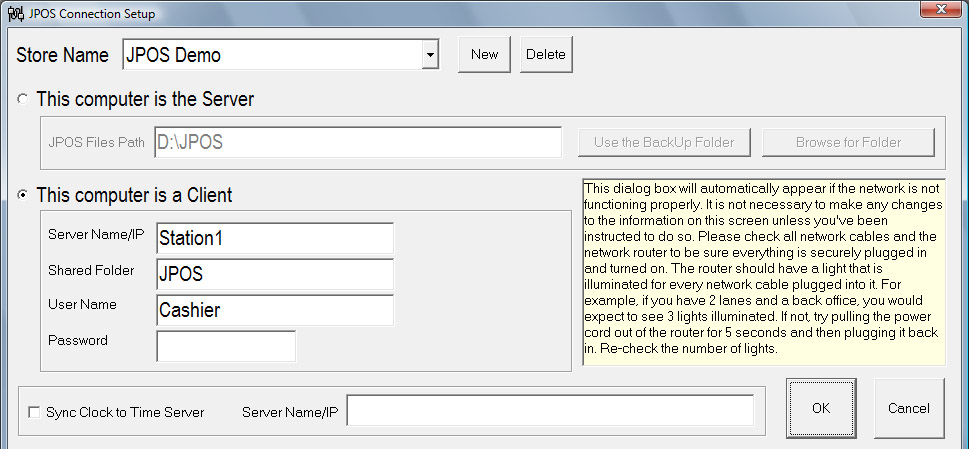Select 'This computer is the Server' radio button
The width and height of the screenshot is (969, 449).
pos(23,99)
